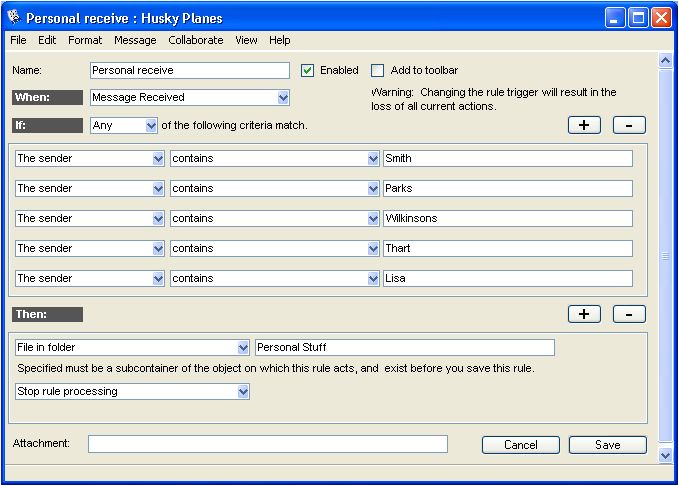
Task: Click the app icon in title bar
Action: pos(14,18)
